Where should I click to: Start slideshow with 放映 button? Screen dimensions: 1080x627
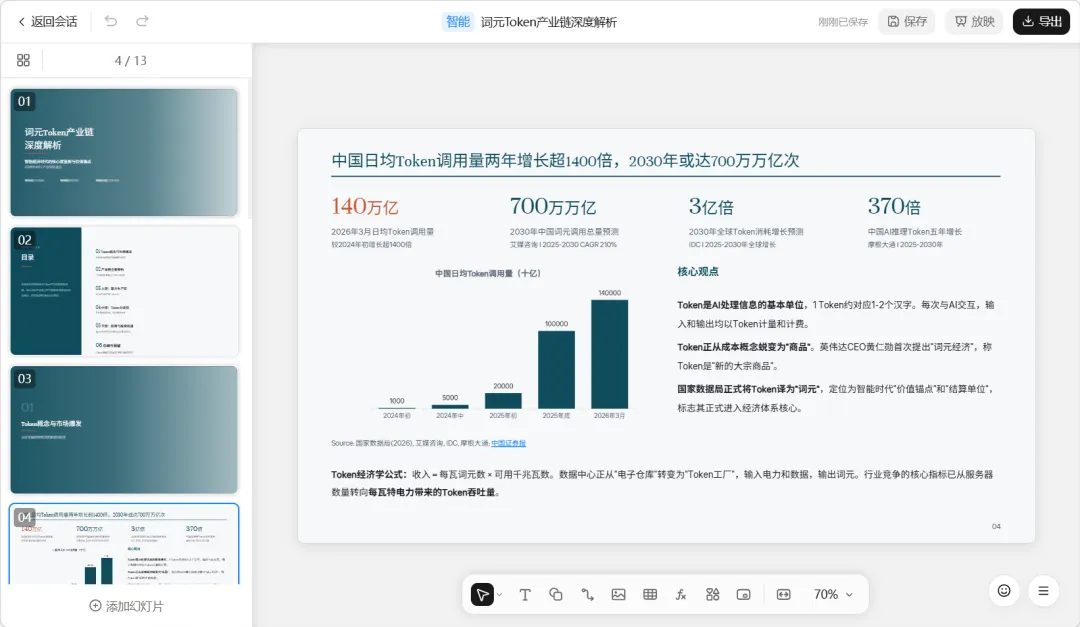coord(974,21)
